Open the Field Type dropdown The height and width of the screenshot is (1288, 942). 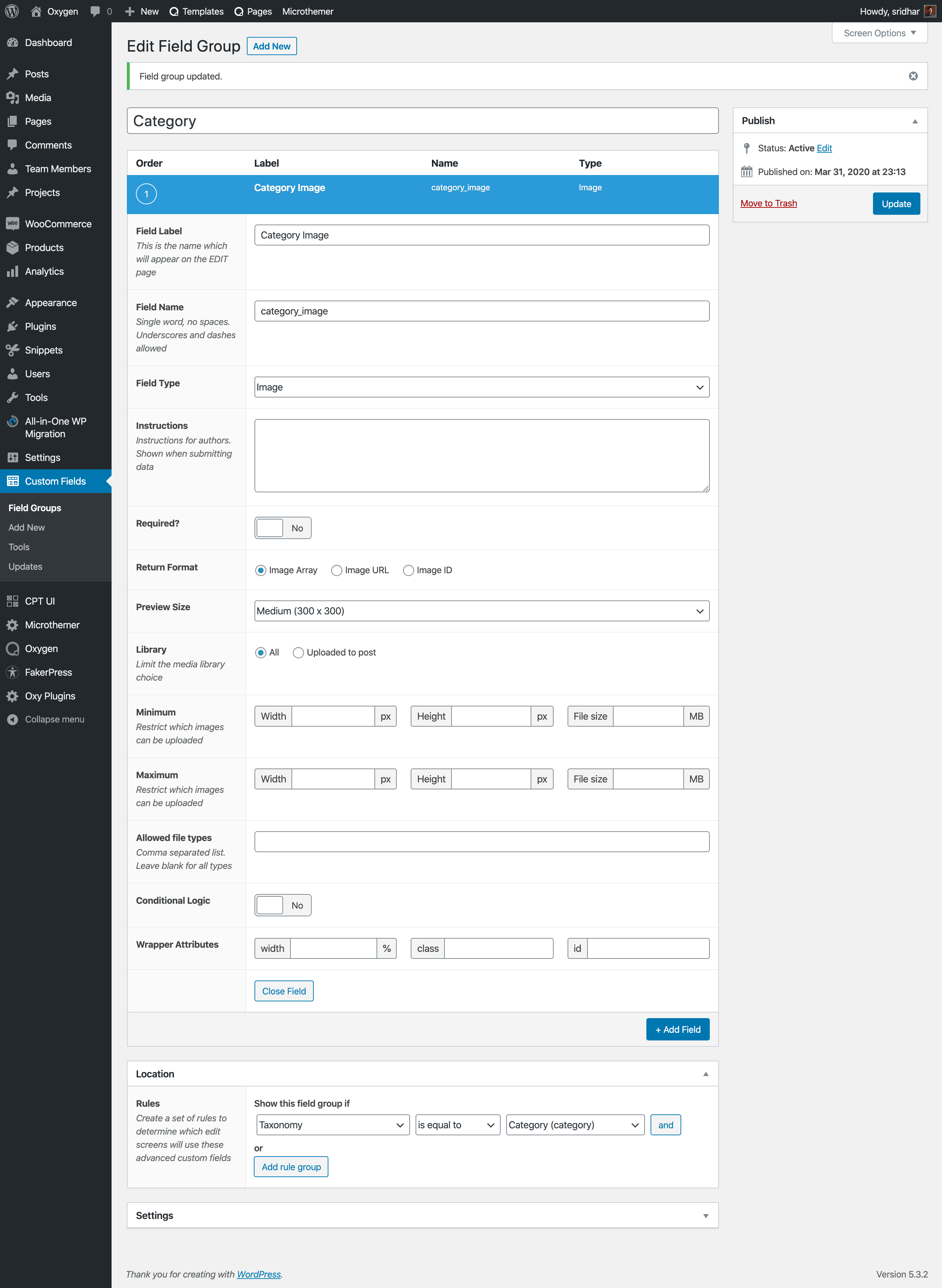(482, 387)
